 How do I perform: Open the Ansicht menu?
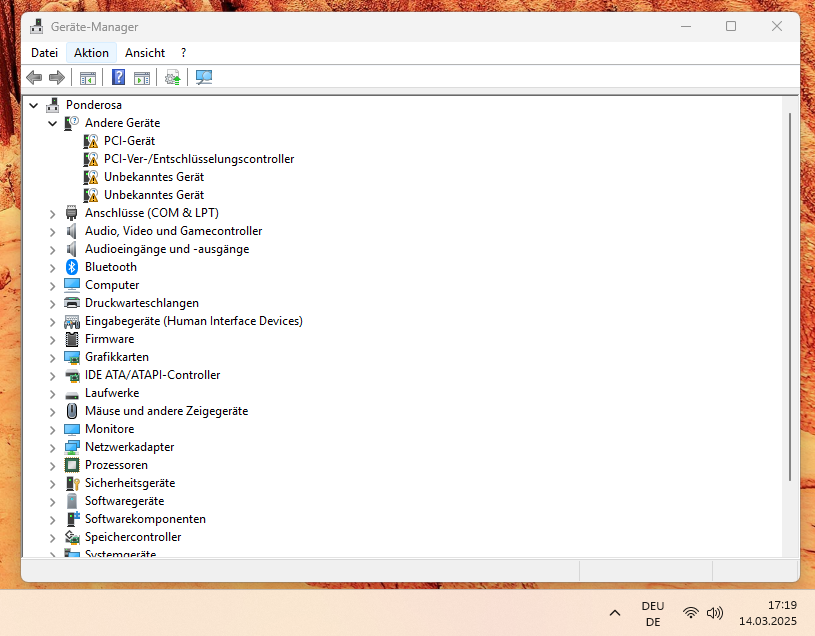point(145,53)
